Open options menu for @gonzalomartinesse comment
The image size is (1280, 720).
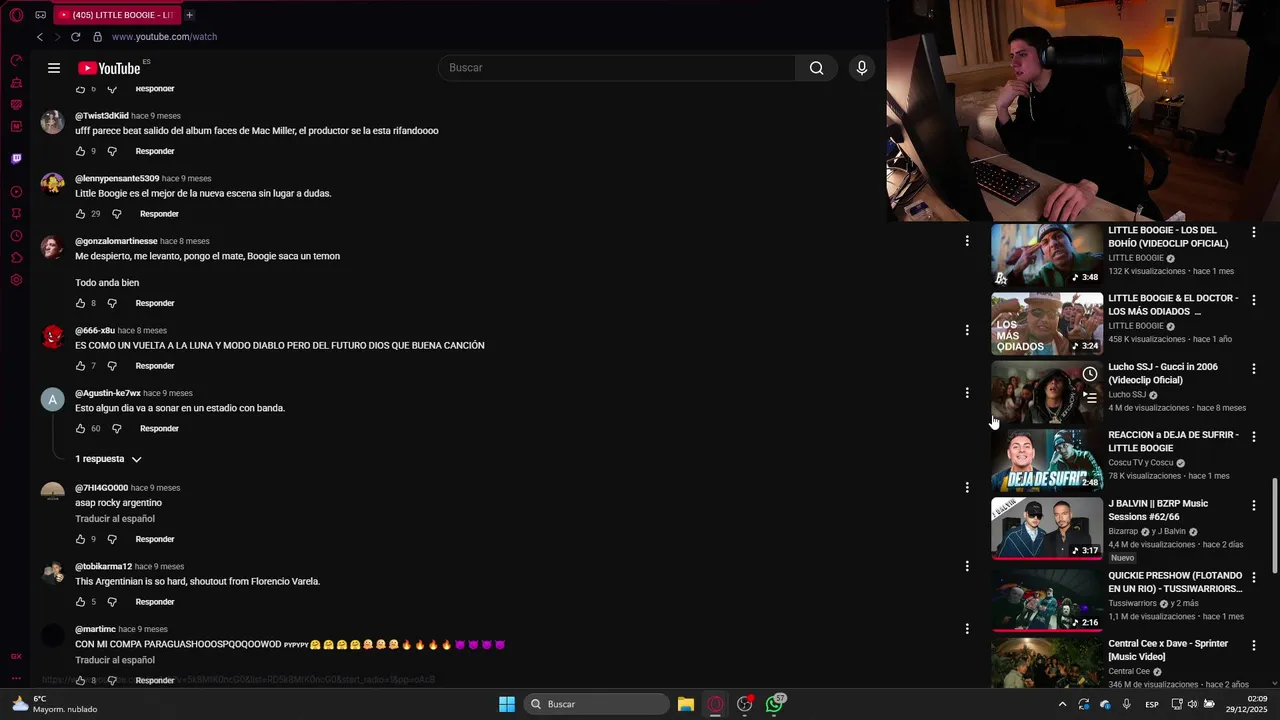(967, 241)
